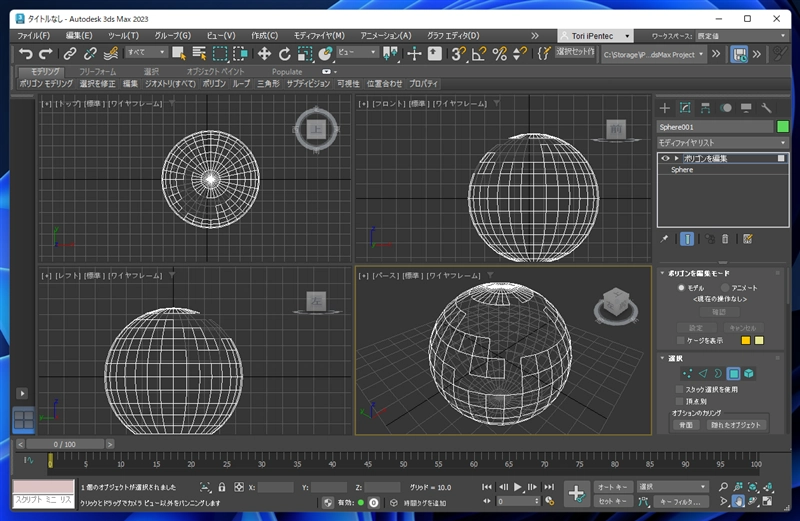This screenshot has width=800, height=521.
Task: Click the キー フィルタ... button
Action: click(680, 502)
